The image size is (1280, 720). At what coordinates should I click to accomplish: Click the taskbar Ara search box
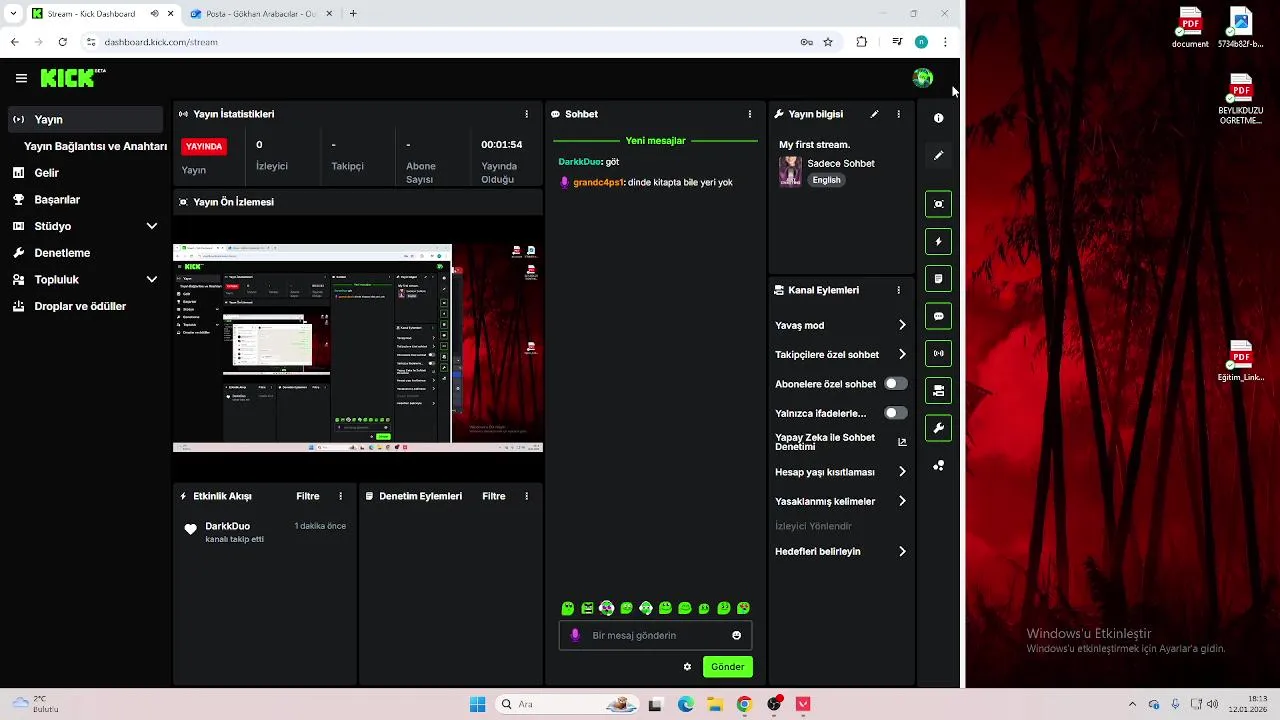tap(567, 704)
